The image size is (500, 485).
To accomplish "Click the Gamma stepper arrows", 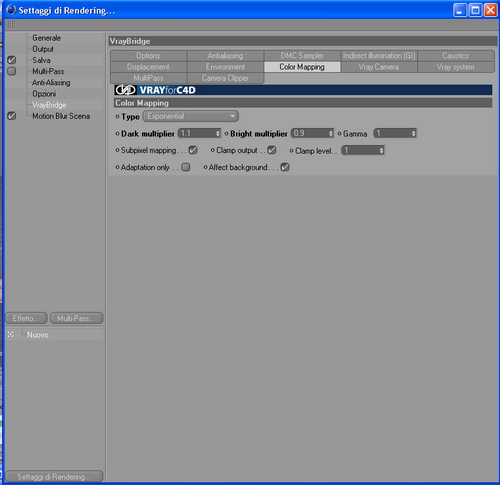I will 413,133.
